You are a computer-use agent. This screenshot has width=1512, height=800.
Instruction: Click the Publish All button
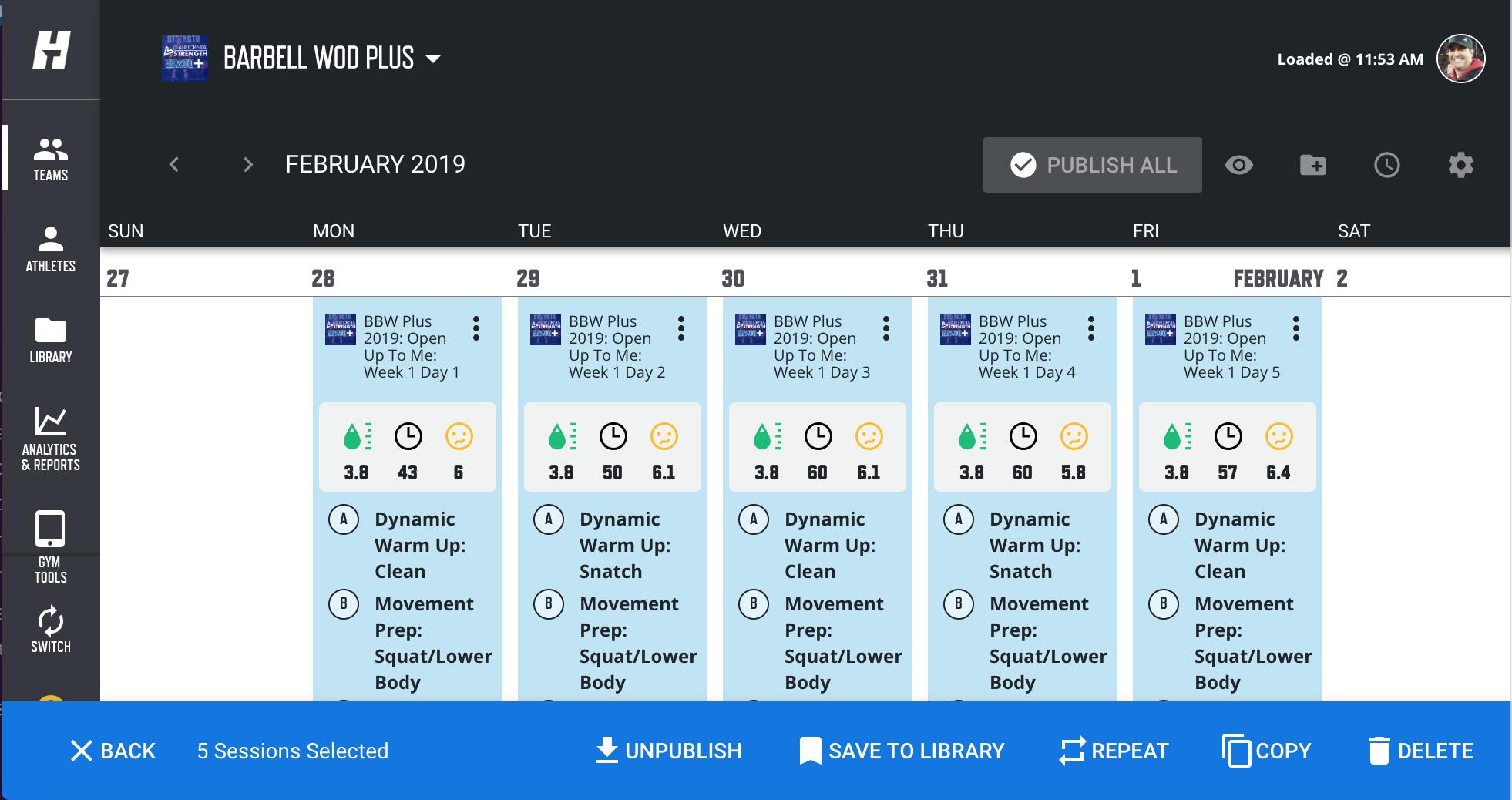[x=1092, y=165]
